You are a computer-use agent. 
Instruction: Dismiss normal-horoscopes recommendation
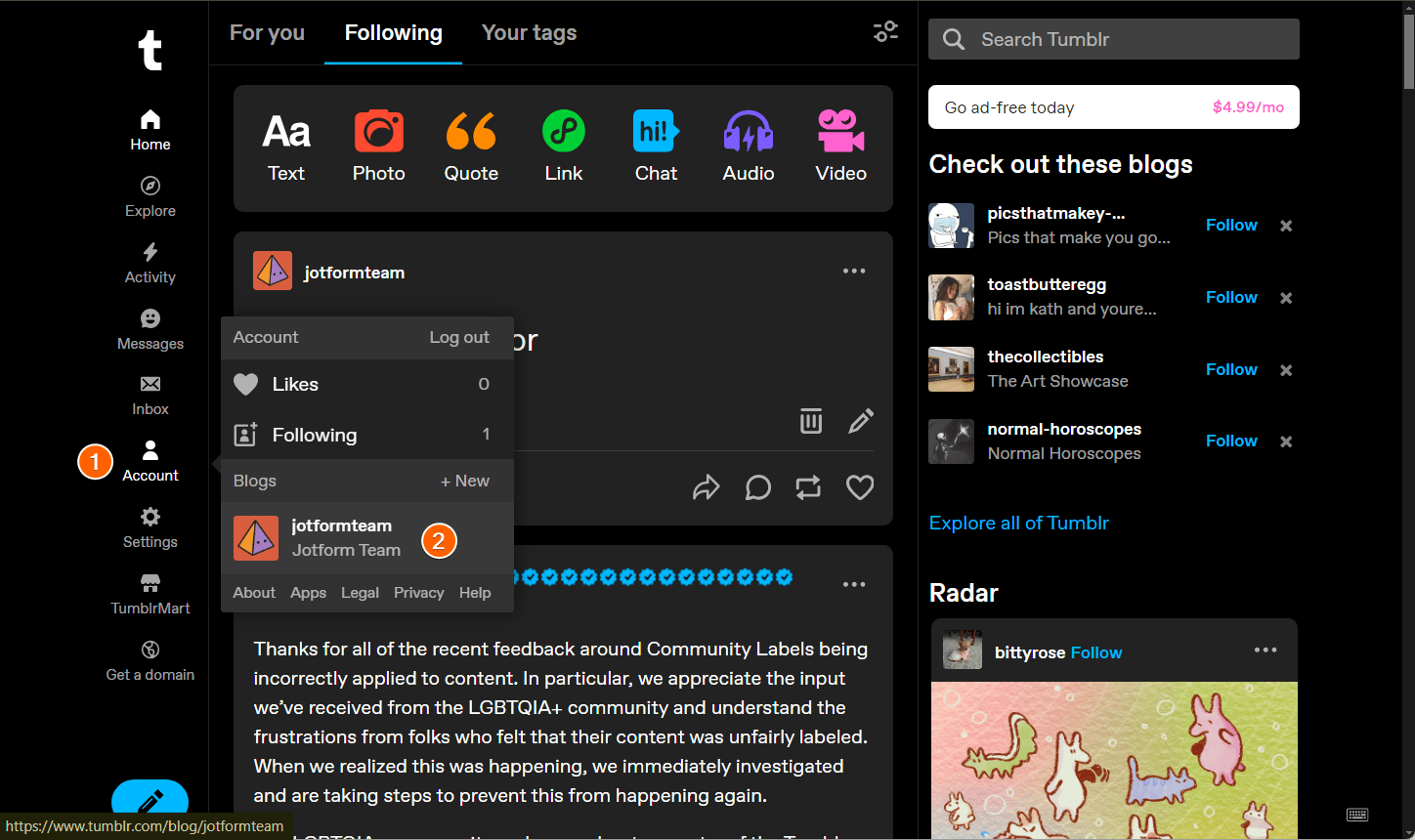coord(1286,441)
